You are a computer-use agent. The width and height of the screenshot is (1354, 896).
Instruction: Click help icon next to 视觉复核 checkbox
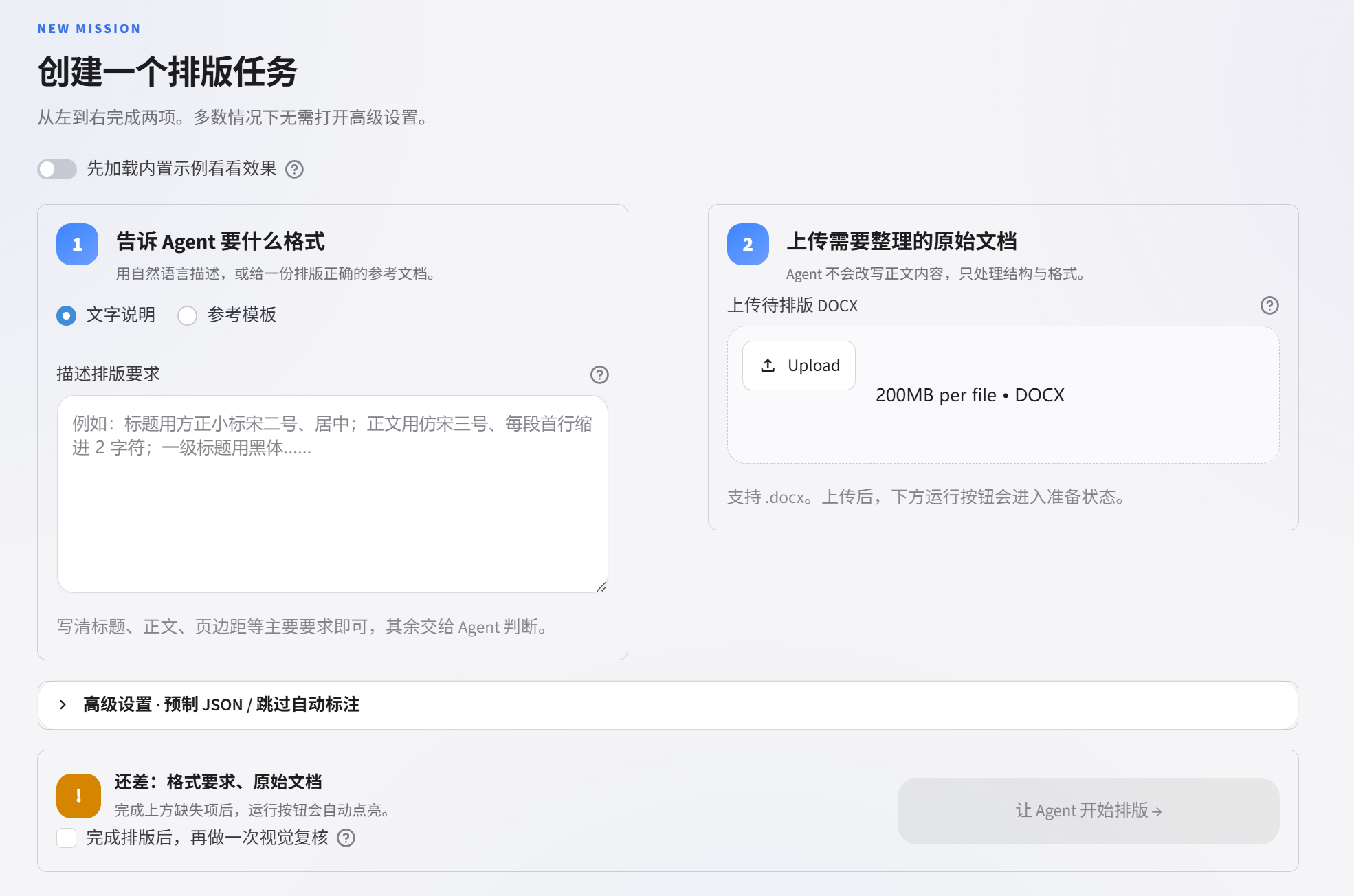pos(346,838)
